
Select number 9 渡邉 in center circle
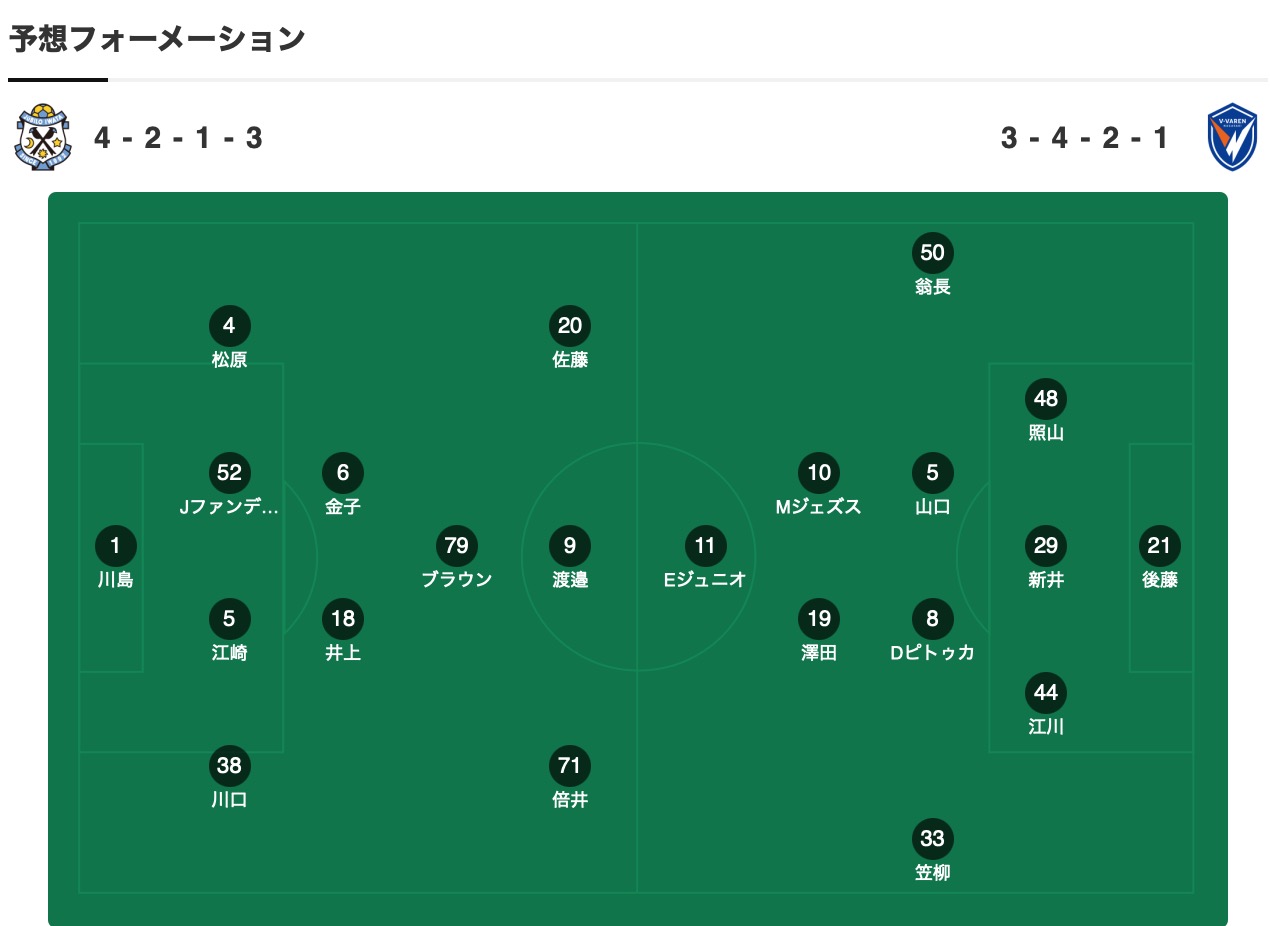pos(570,546)
